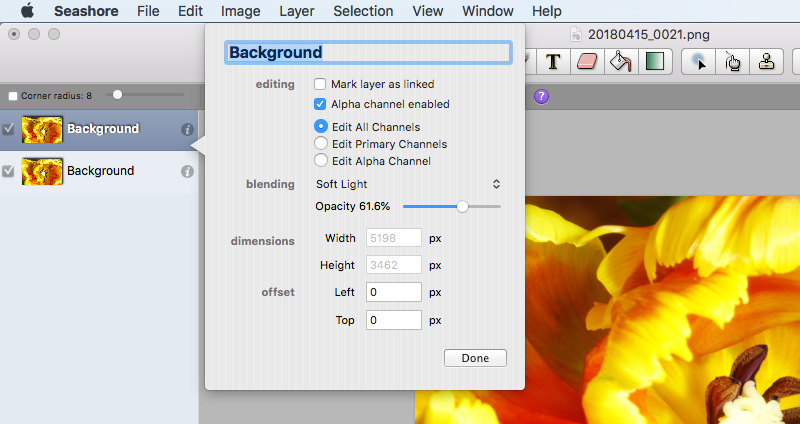The width and height of the screenshot is (800, 424).
Task: Open the Image menu
Action: pos(240,11)
